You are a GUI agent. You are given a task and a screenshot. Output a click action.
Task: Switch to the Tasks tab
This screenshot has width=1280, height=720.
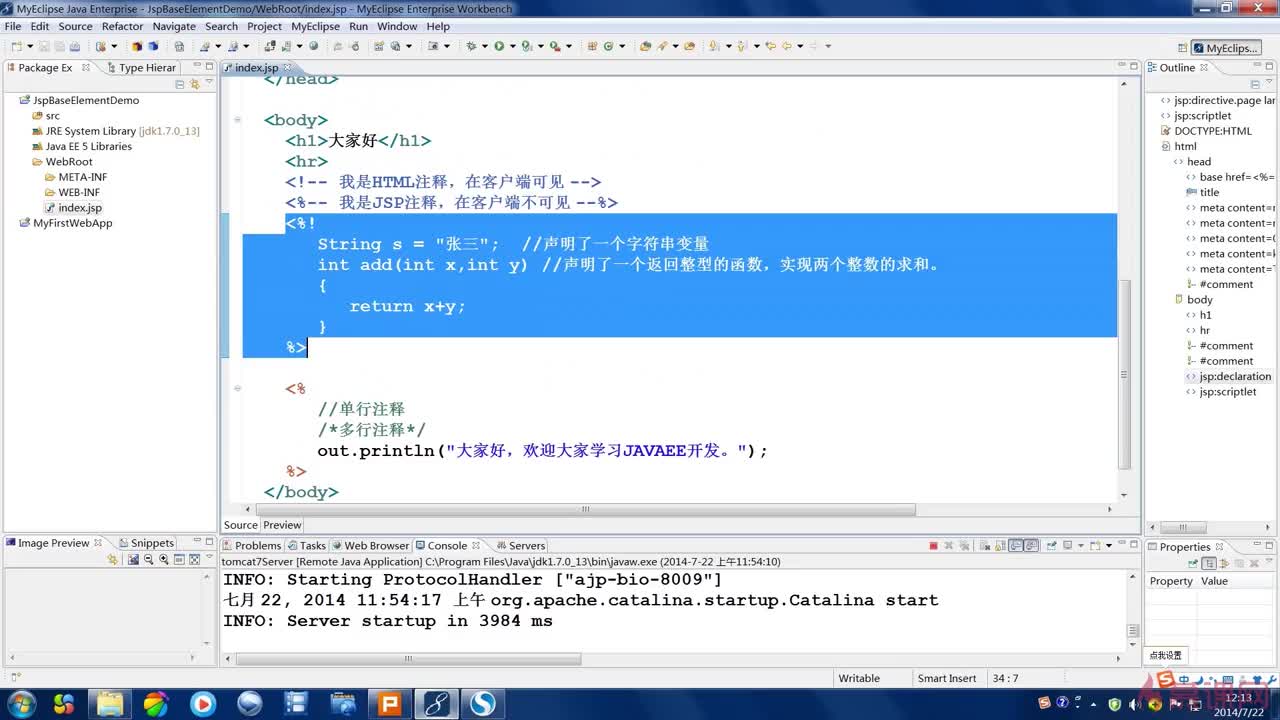click(306, 546)
